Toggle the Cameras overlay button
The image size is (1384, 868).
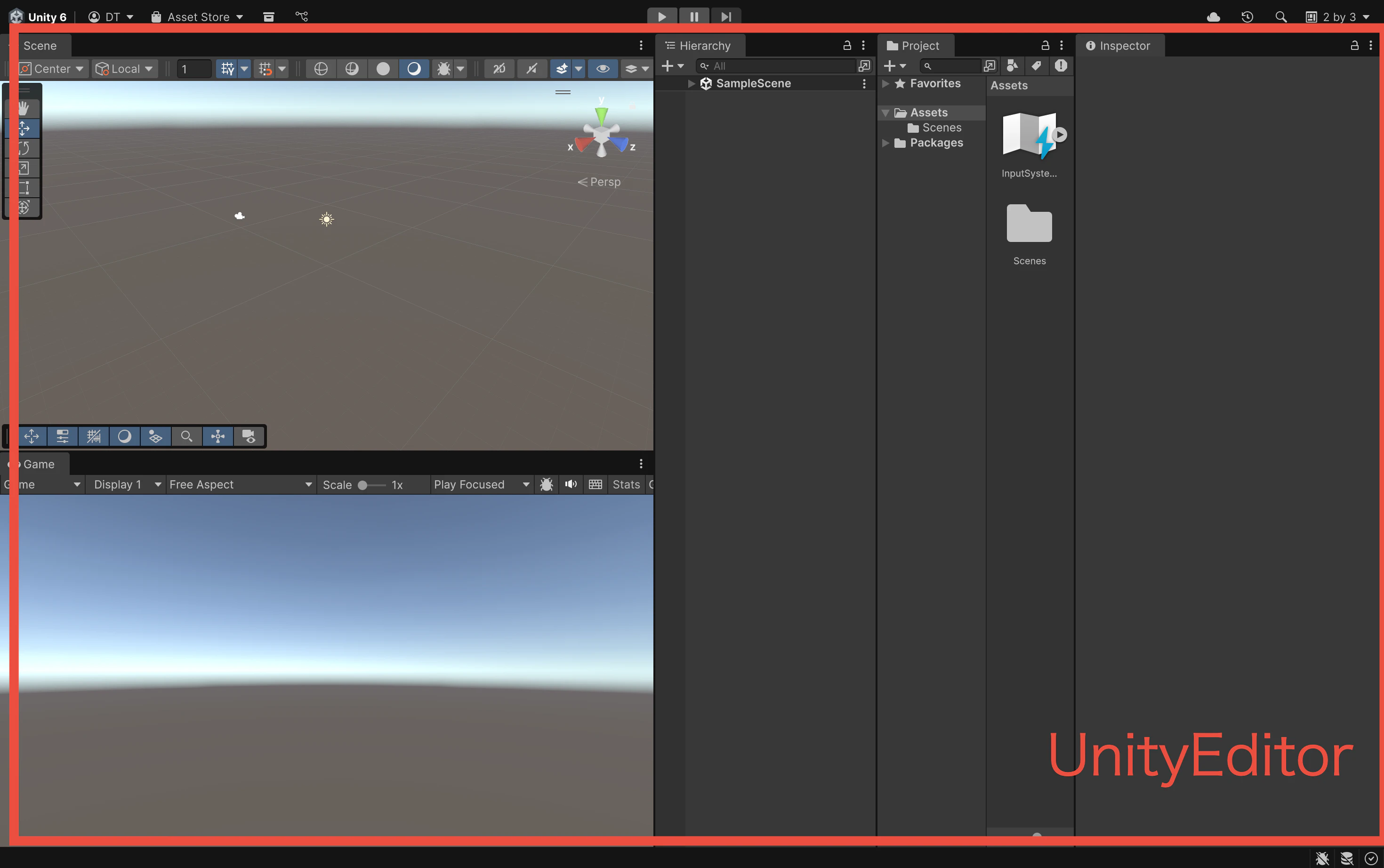[249, 436]
